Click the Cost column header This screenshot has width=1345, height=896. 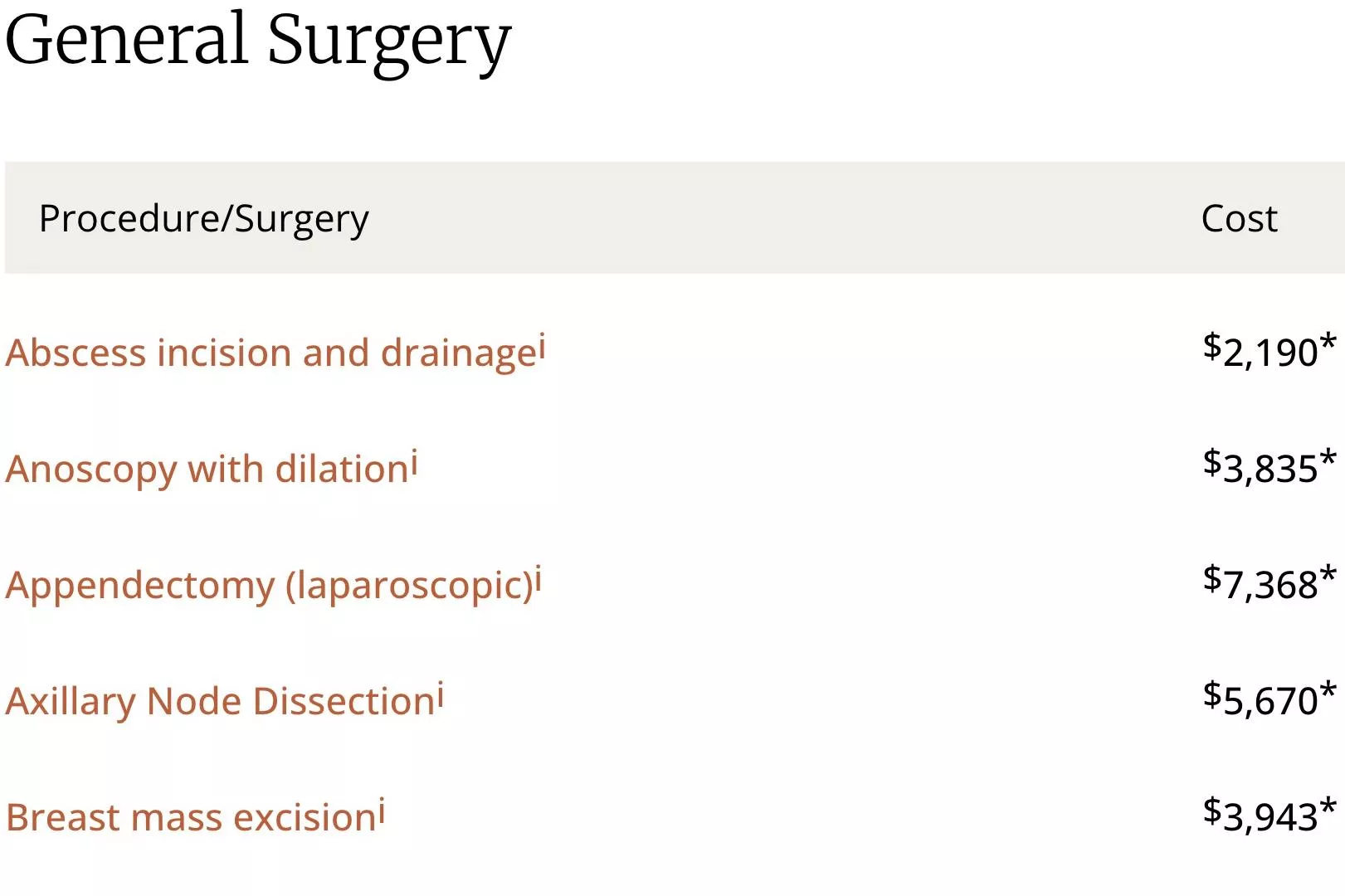[1239, 219]
